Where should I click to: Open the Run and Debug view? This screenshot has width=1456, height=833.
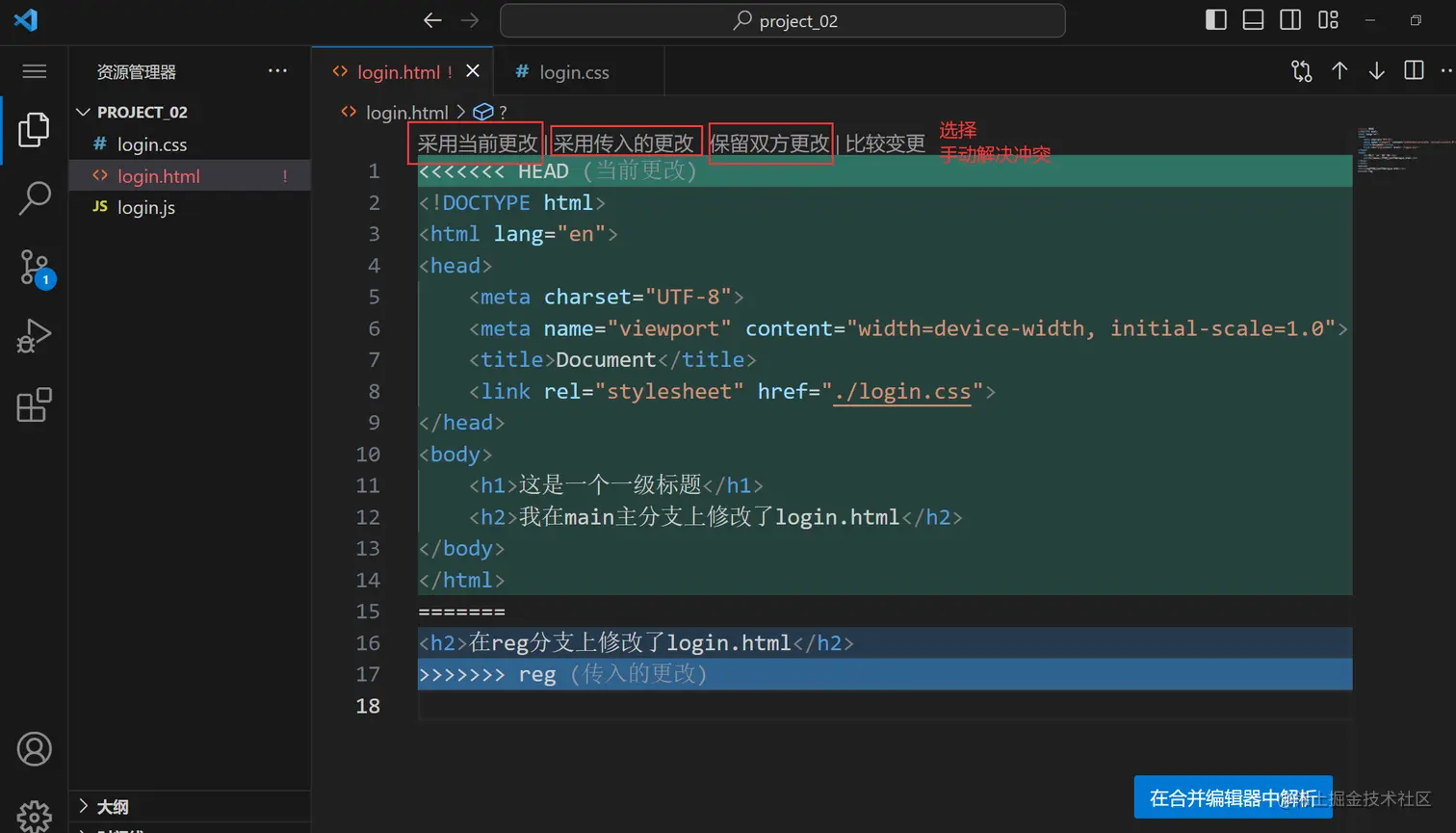[x=34, y=336]
